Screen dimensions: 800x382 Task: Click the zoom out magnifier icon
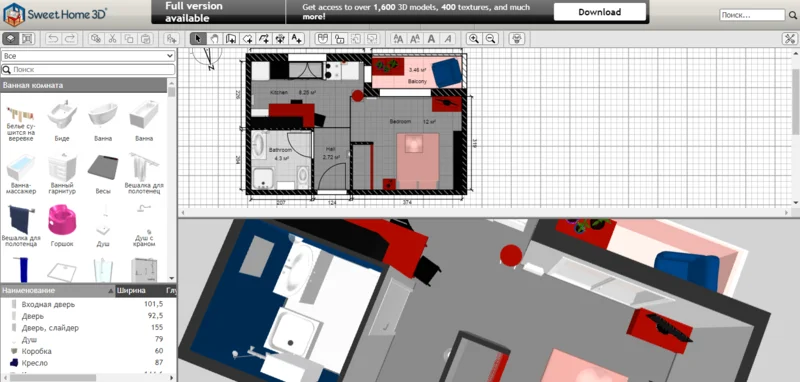(490, 38)
